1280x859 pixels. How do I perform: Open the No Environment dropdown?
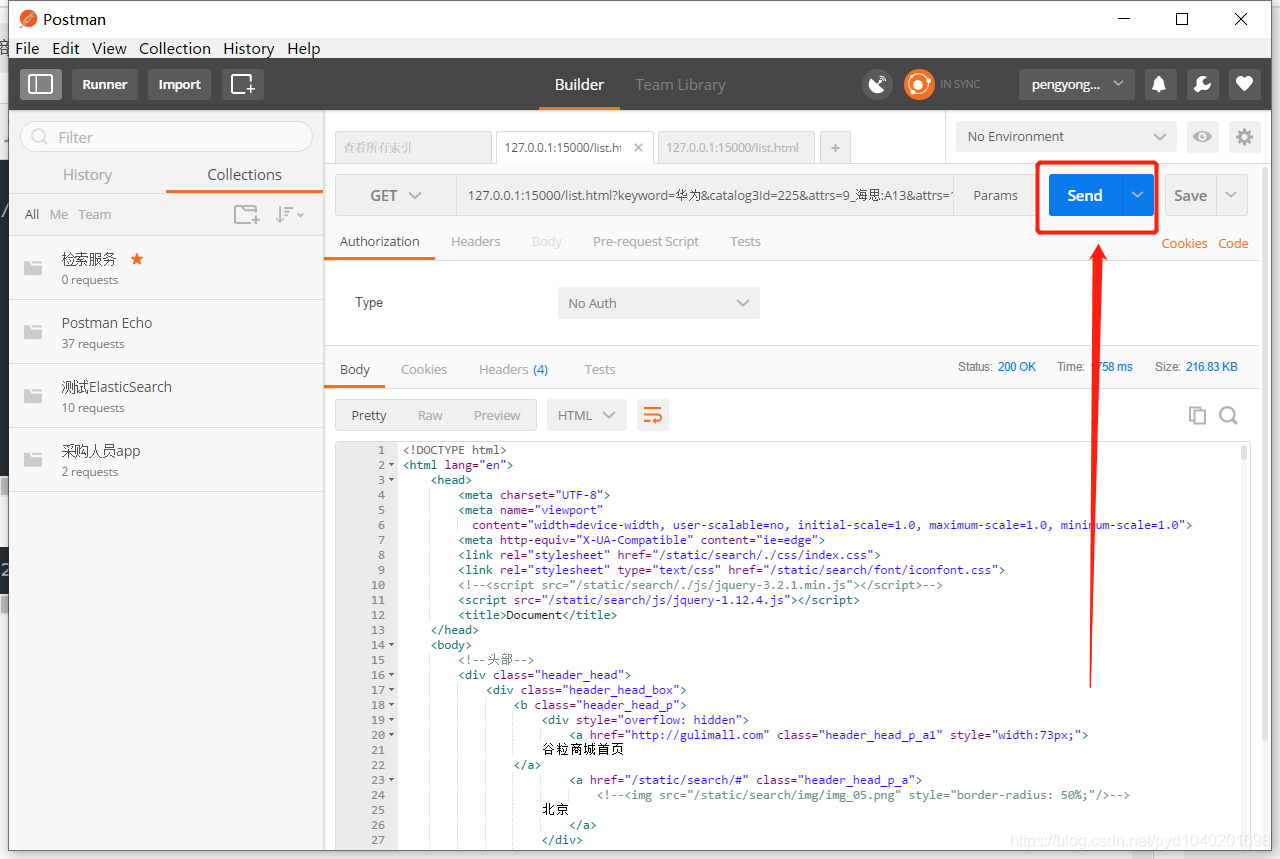(1066, 137)
